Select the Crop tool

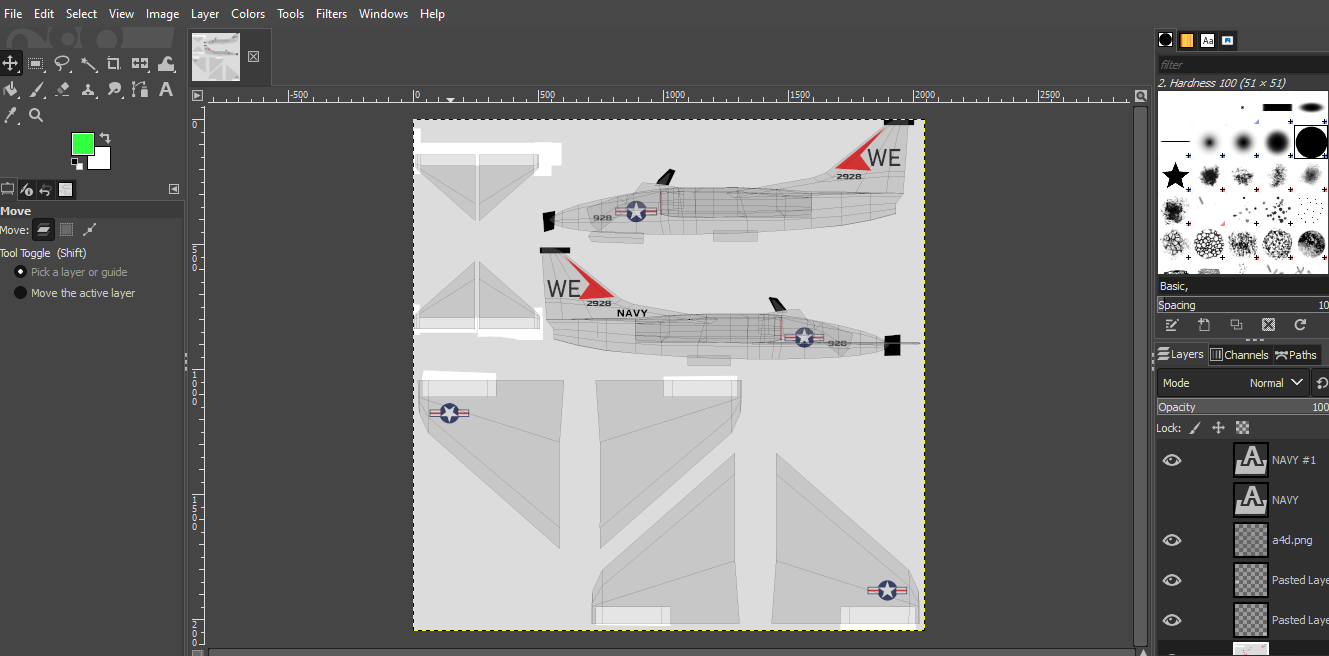pyautogui.click(x=114, y=63)
